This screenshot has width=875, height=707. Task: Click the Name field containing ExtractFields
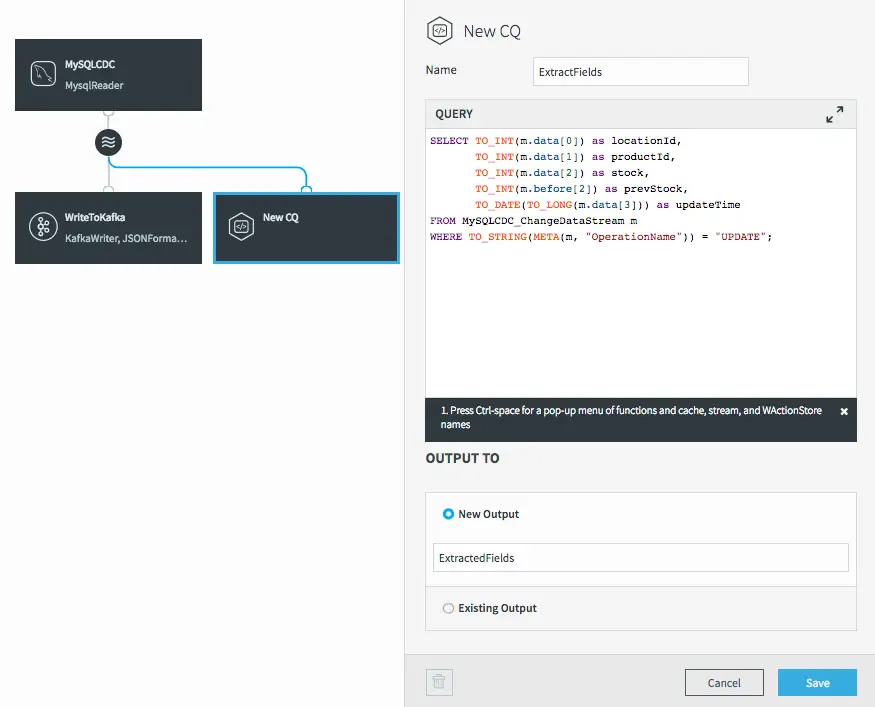click(x=641, y=72)
